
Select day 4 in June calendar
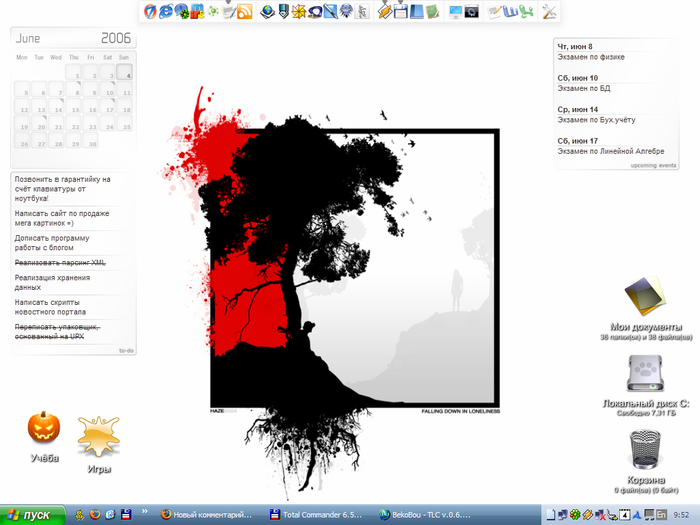pyautogui.click(x=125, y=72)
